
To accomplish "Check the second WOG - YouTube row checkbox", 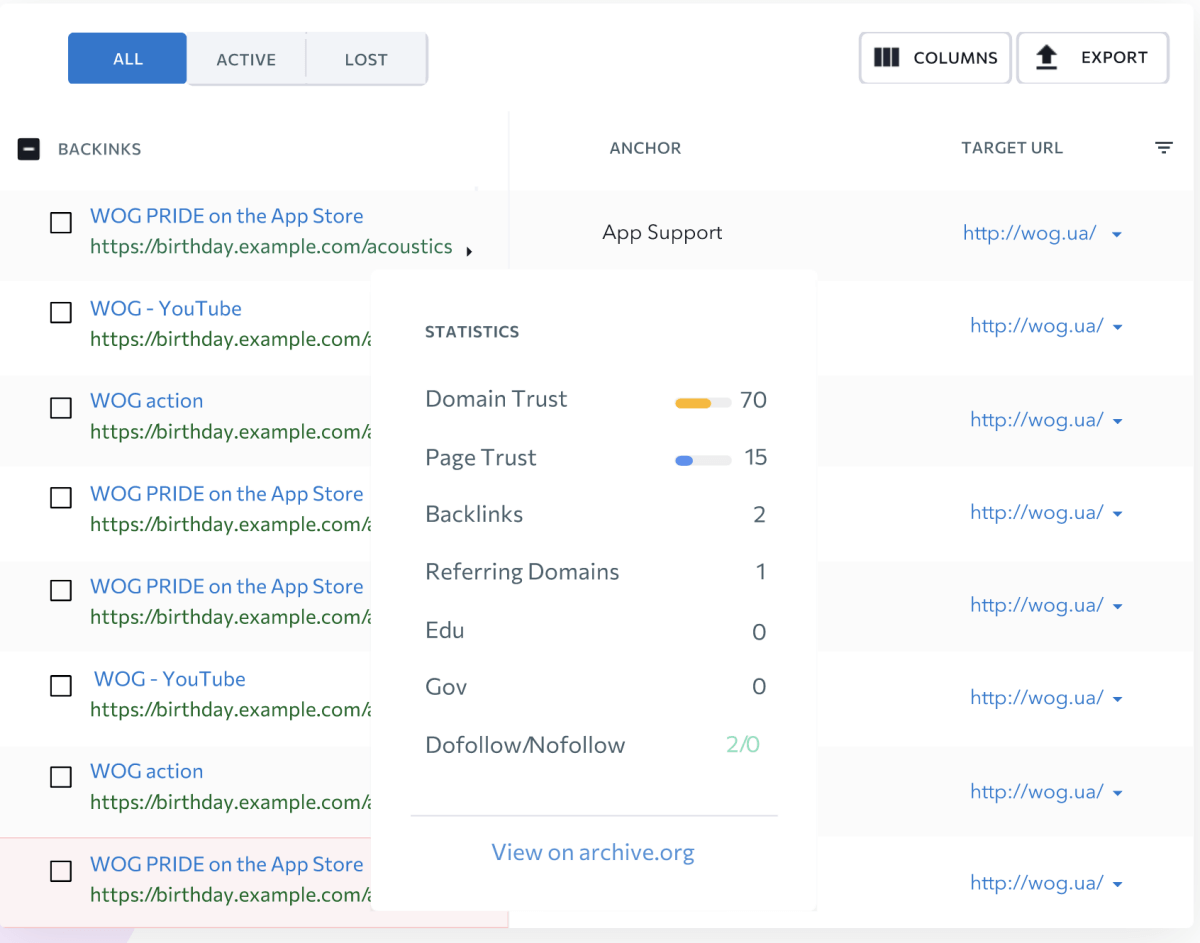I will point(61,685).
